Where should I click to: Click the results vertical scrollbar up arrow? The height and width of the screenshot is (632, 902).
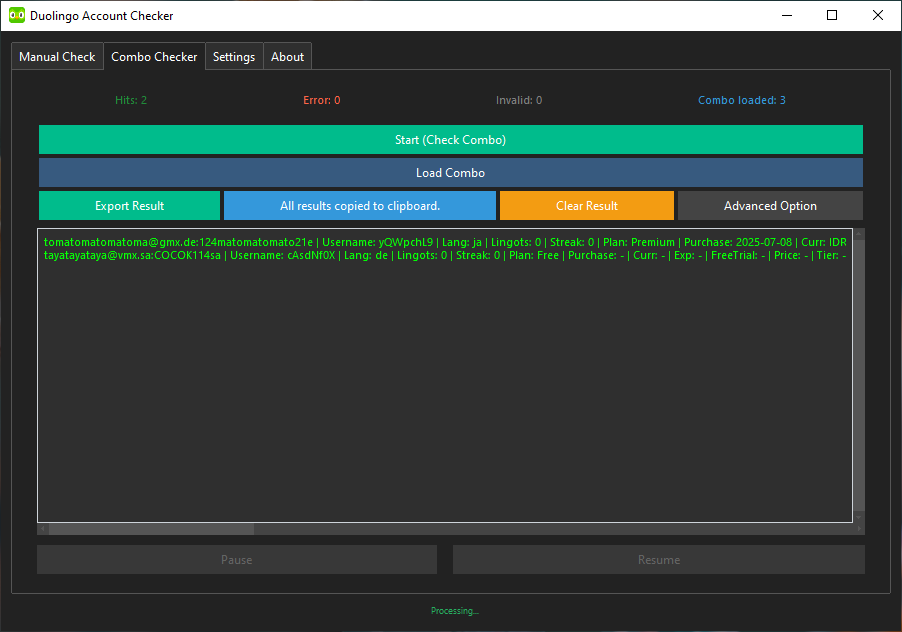tap(859, 233)
